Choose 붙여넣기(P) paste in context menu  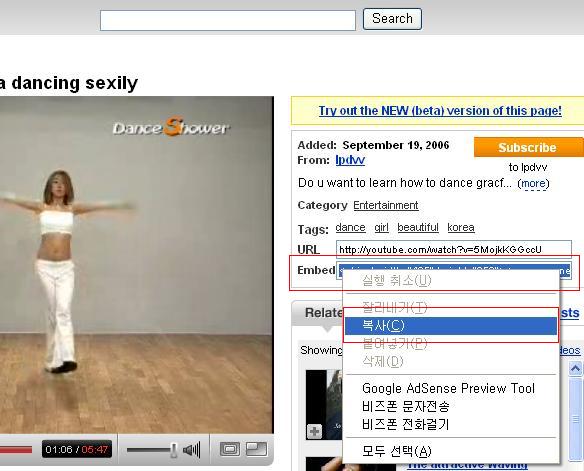coord(451,343)
